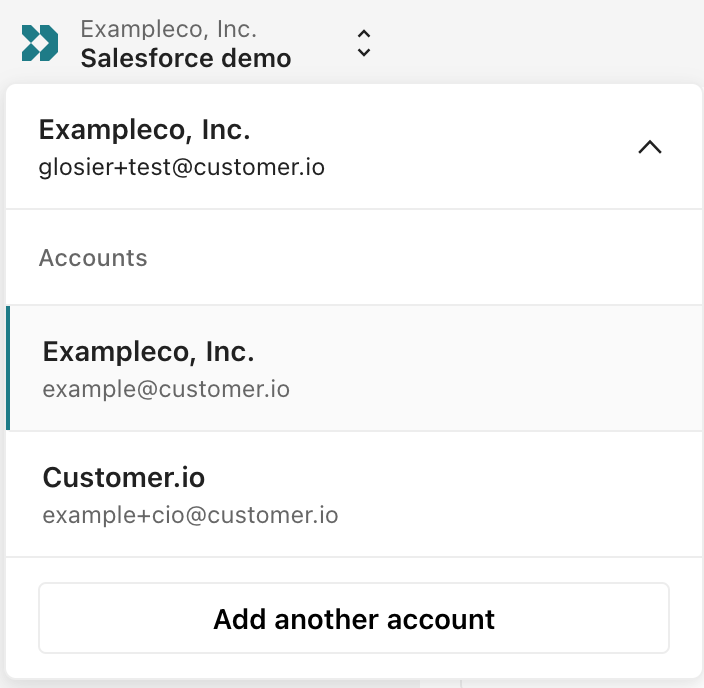Viewport: 704px width, 688px height.
Task: Open the workspace switcher up-down arrows
Action: click(364, 43)
